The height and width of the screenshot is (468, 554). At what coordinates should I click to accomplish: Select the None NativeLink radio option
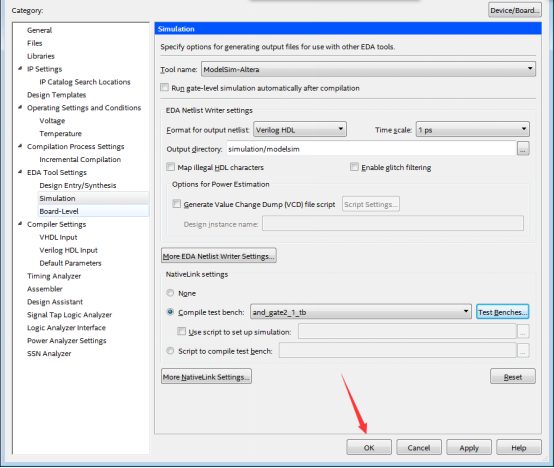[x=170, y=293]
